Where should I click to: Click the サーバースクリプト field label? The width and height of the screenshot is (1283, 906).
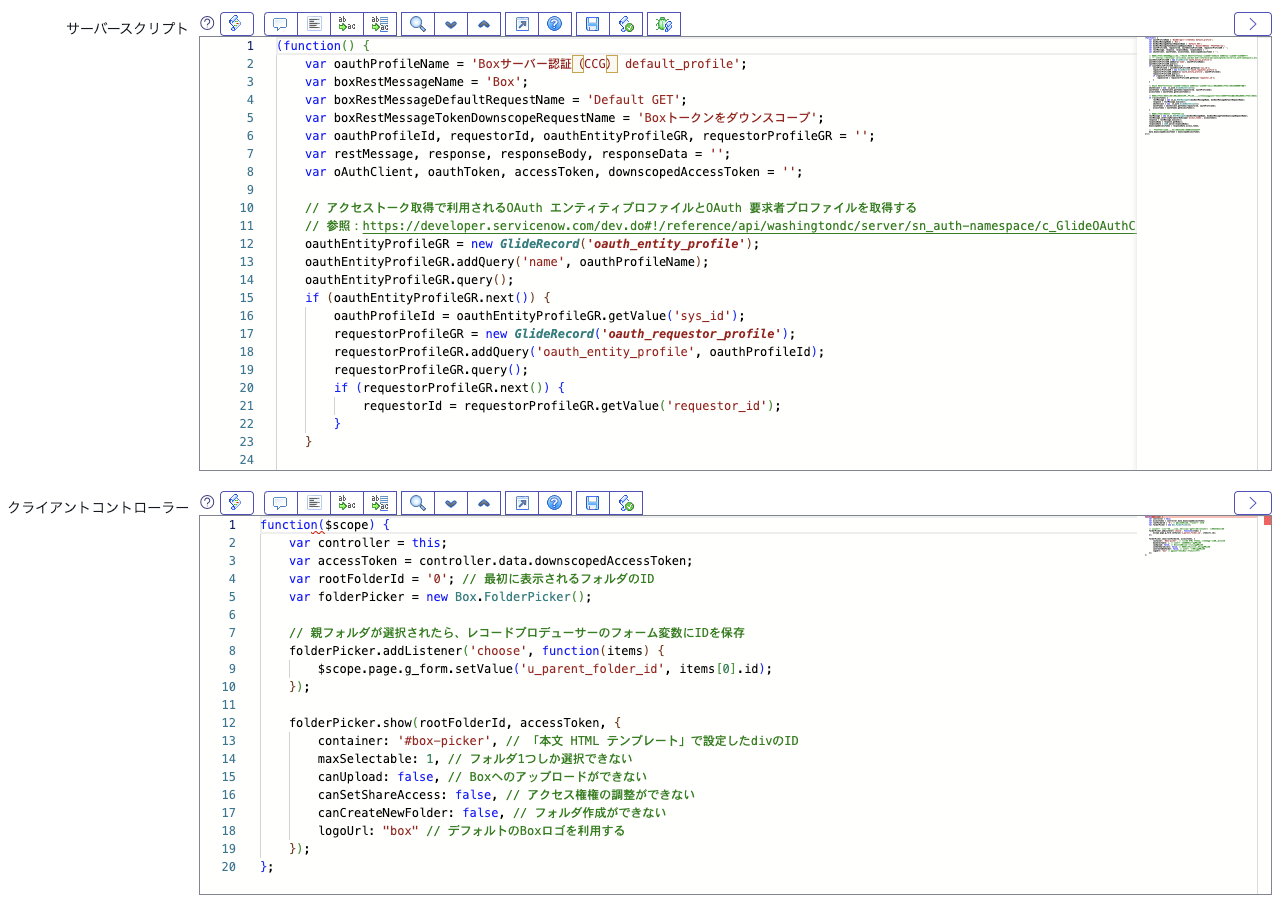pyautogui.click(x=127, y=28)
